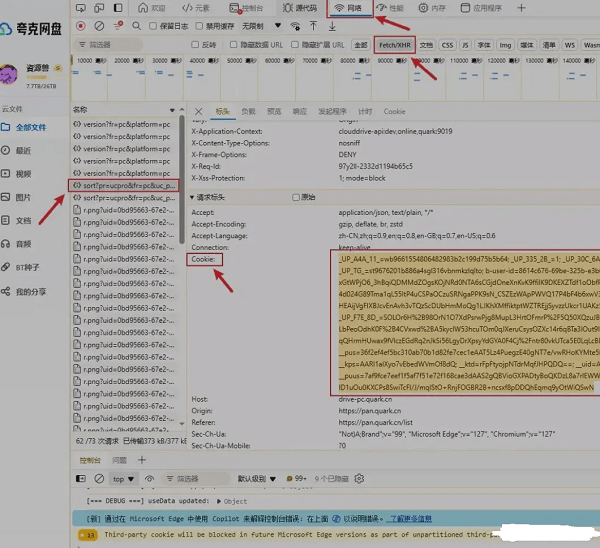The image size is (600, 548).
Task: Open the 了解更多信息 link
Action: (409, 519)
